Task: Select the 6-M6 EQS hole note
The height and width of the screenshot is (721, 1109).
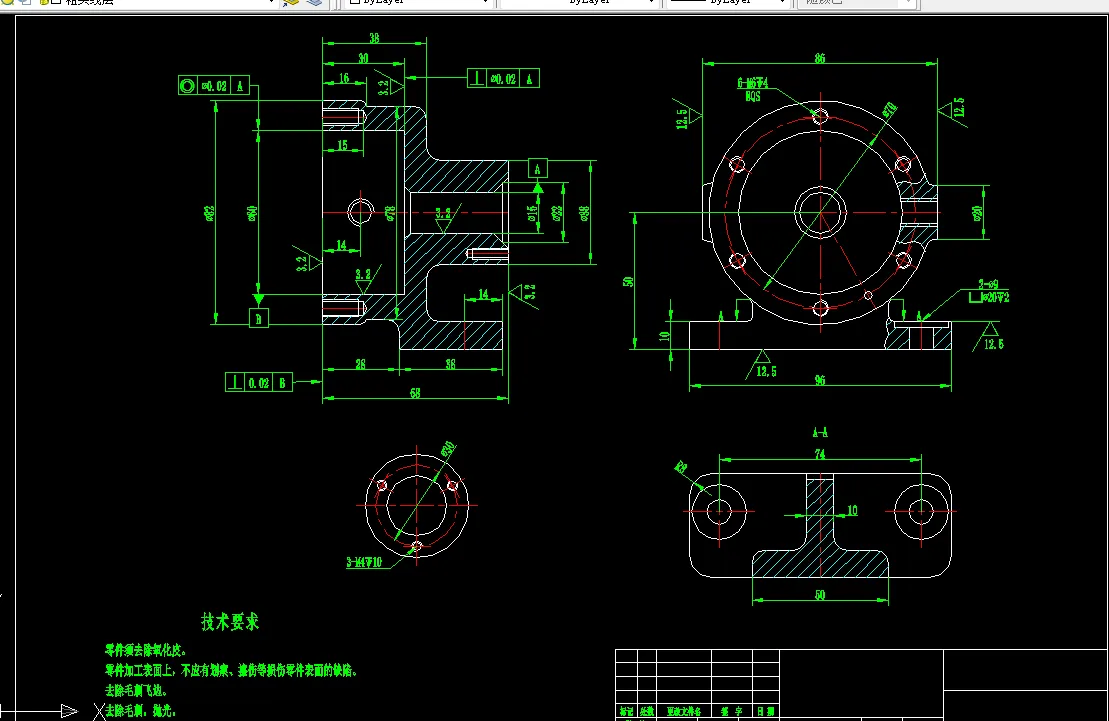Action: (x=753, y=90)
